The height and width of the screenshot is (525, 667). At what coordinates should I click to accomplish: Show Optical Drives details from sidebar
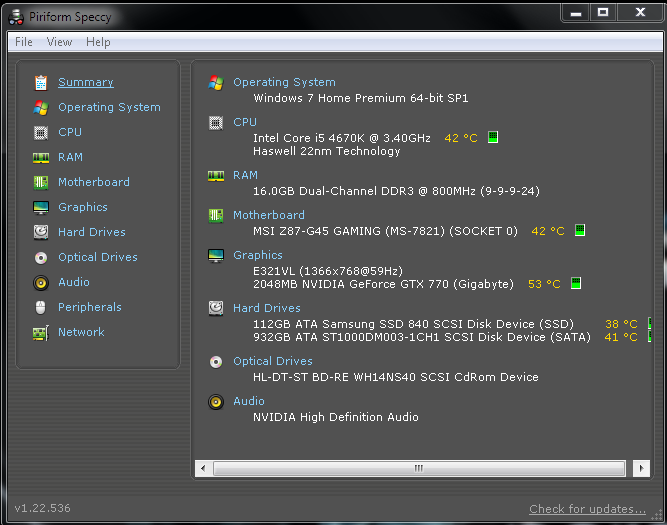[x=98, y=257]
